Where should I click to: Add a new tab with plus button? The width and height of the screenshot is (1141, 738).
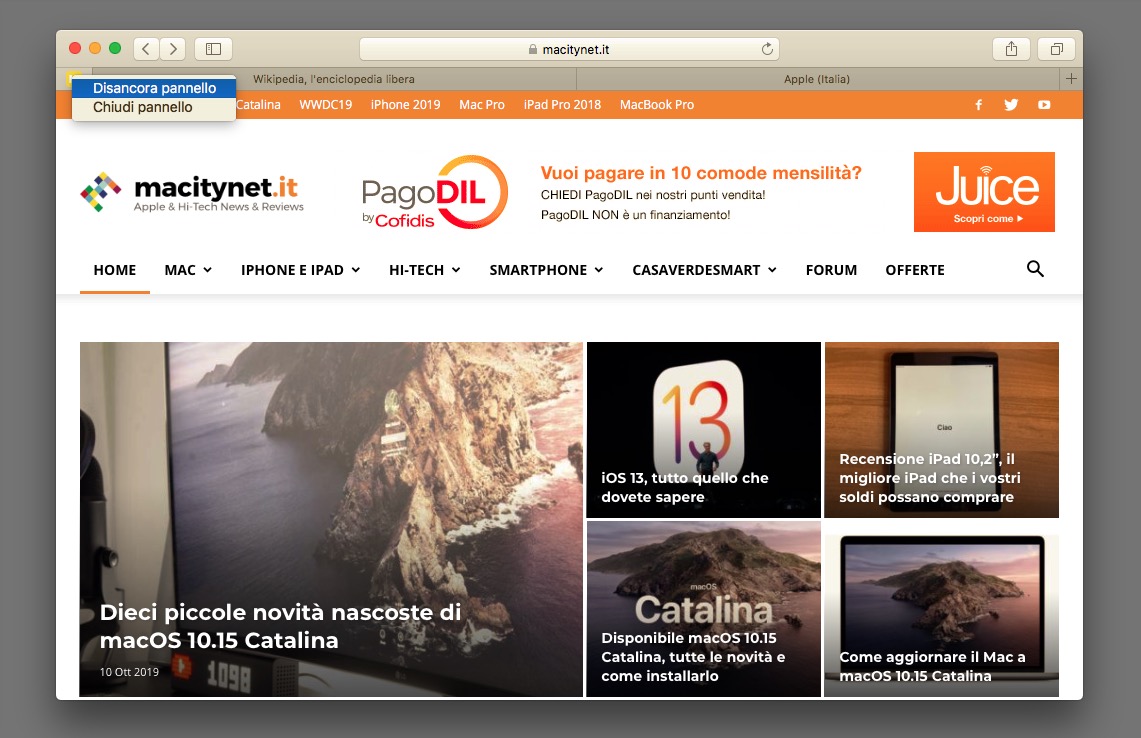[x=1071, y=79]
